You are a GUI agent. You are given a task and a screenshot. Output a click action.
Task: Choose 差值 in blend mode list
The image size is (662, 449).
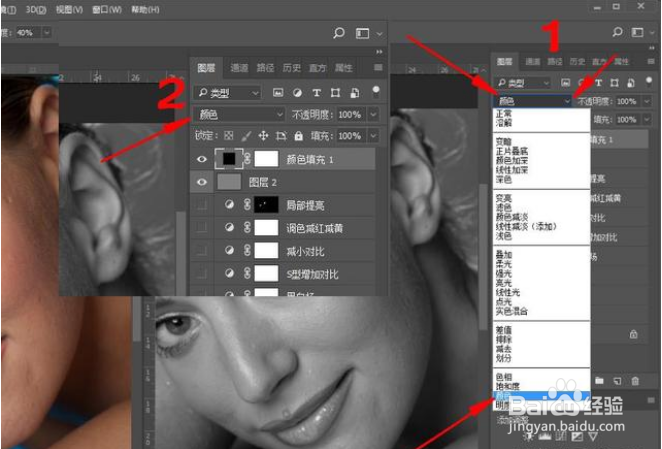point(504,329)
